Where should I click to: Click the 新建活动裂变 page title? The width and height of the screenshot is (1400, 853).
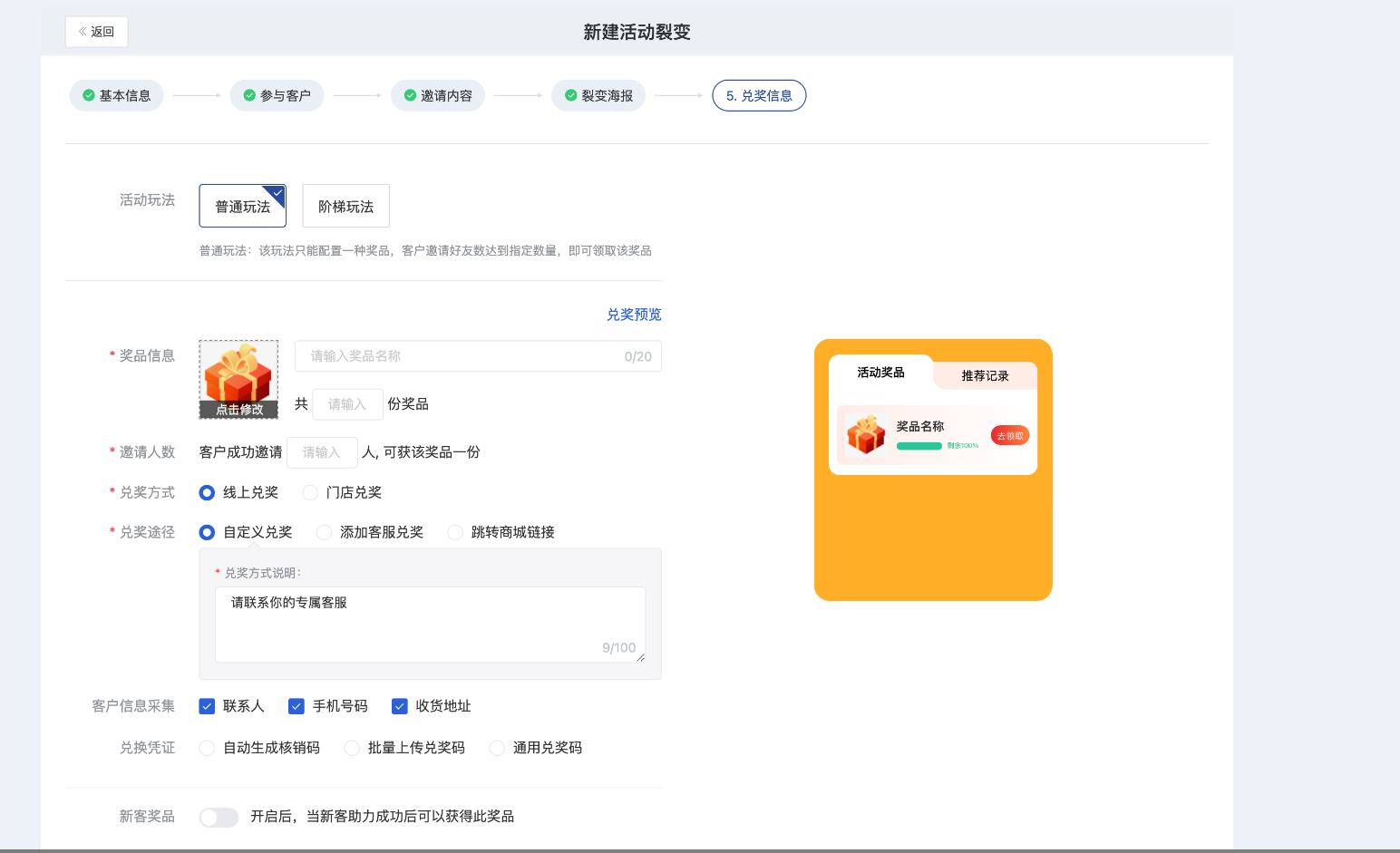coord(637,33)
